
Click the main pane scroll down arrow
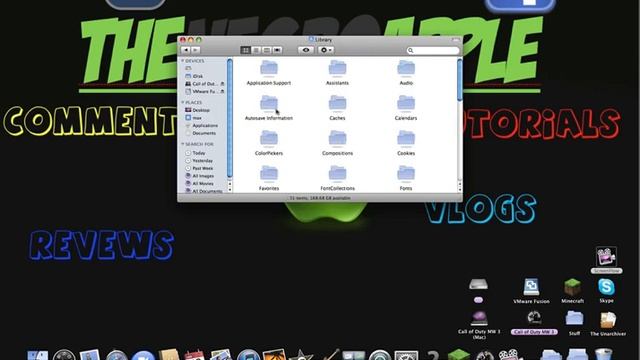(x=460, y=189)
